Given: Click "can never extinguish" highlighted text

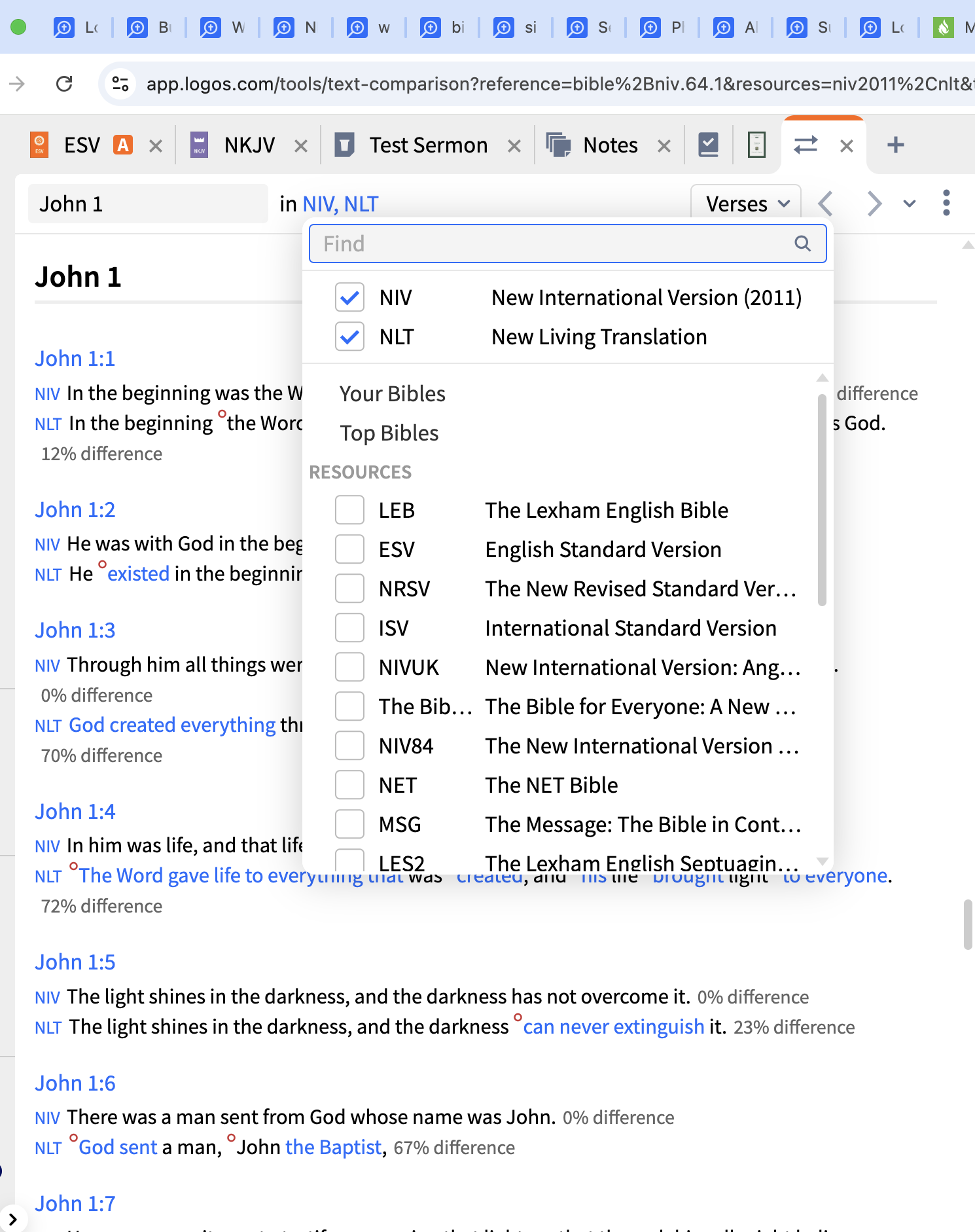Looking at the screenshot, I should pos(614,1026).
